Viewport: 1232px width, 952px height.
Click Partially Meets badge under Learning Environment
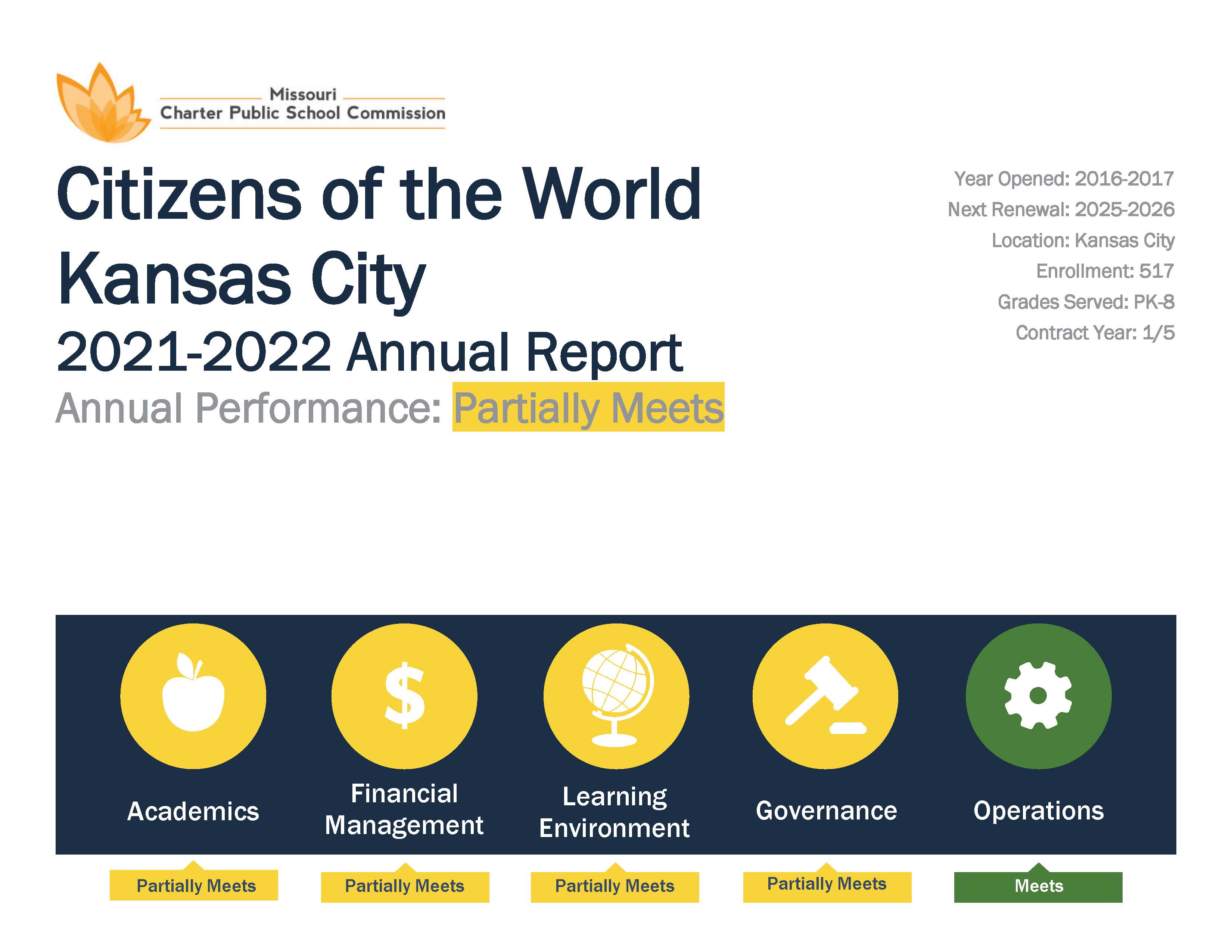(x=615, y=887)
